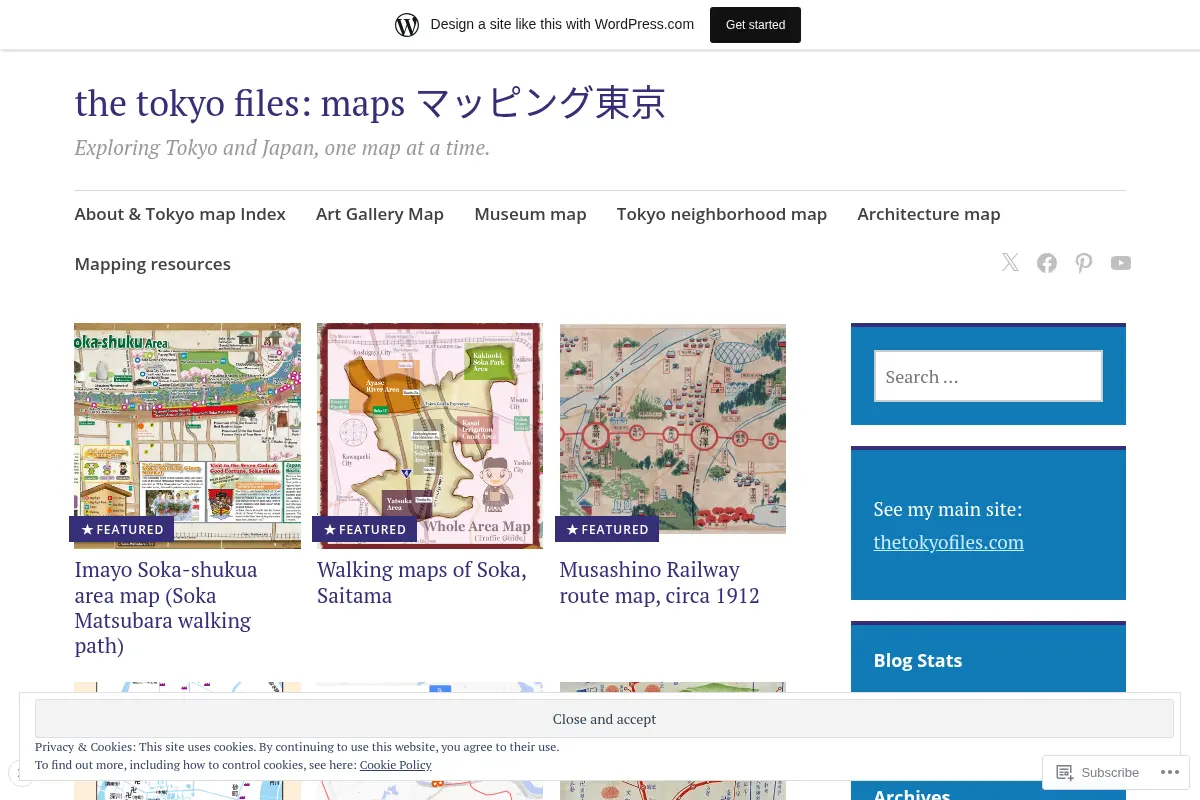The height and width of the screenshot is (800, 1200).
Task: Click the WordPress logo icon in the banner
Action: 407,25
